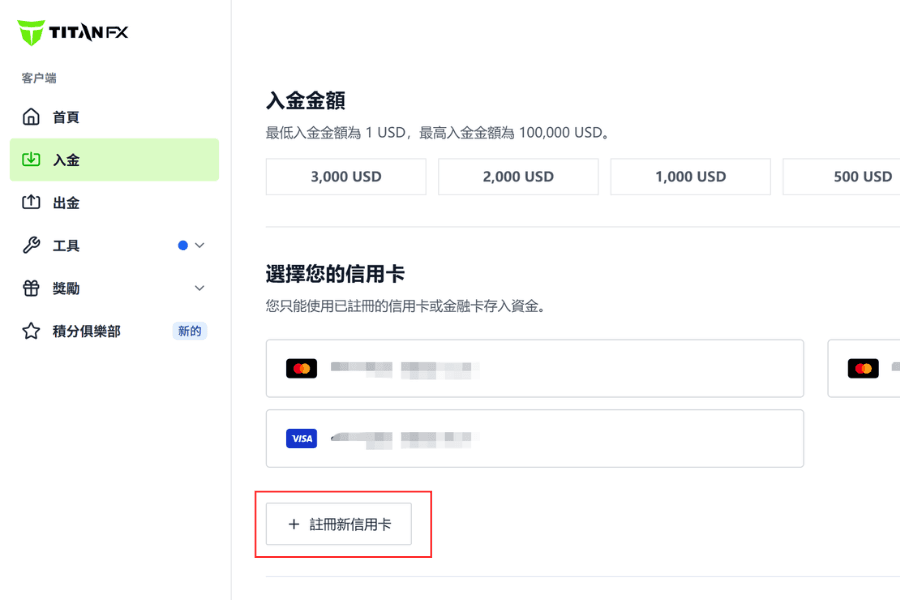Select the 首頁 home icon in the sidebar

coord(30,116)
